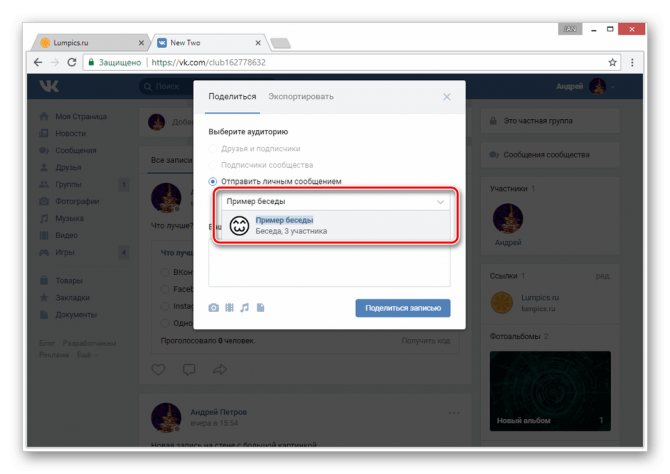Click the VK logo in the header

click(x=49, y=88)
